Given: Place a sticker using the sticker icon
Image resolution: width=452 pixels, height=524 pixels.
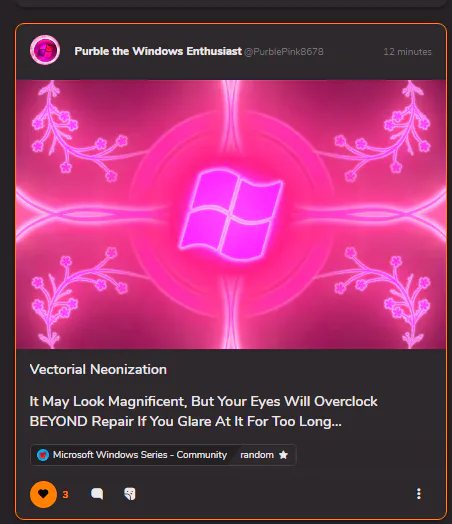Looking at the screenshot, I should click(x=130, y=494).
